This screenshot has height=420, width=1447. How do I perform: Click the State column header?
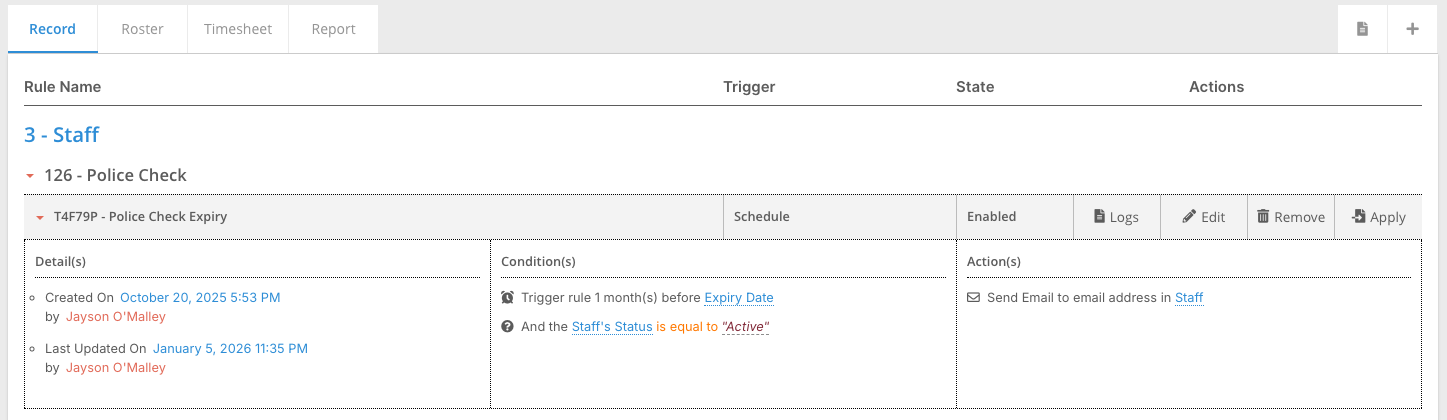point(975,87)
